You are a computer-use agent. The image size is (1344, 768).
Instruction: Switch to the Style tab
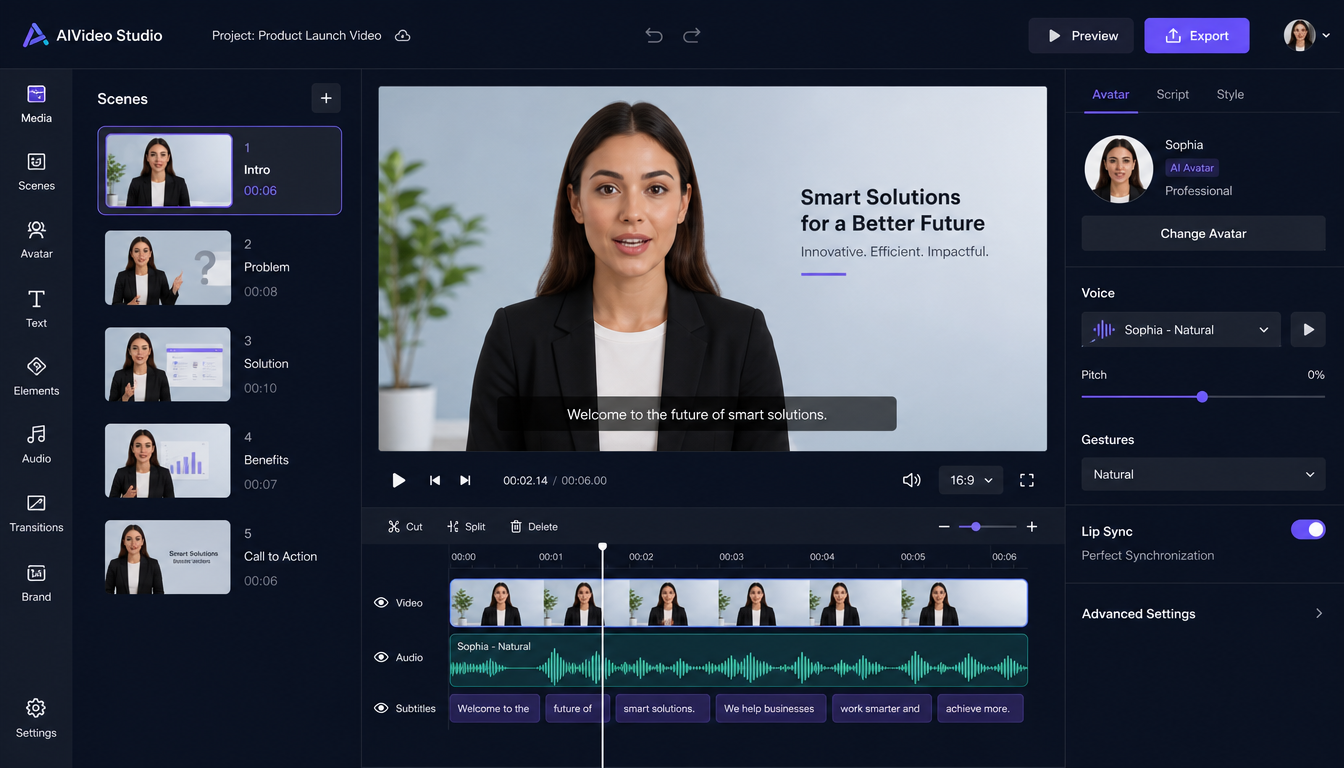(x=1230, y=94)
